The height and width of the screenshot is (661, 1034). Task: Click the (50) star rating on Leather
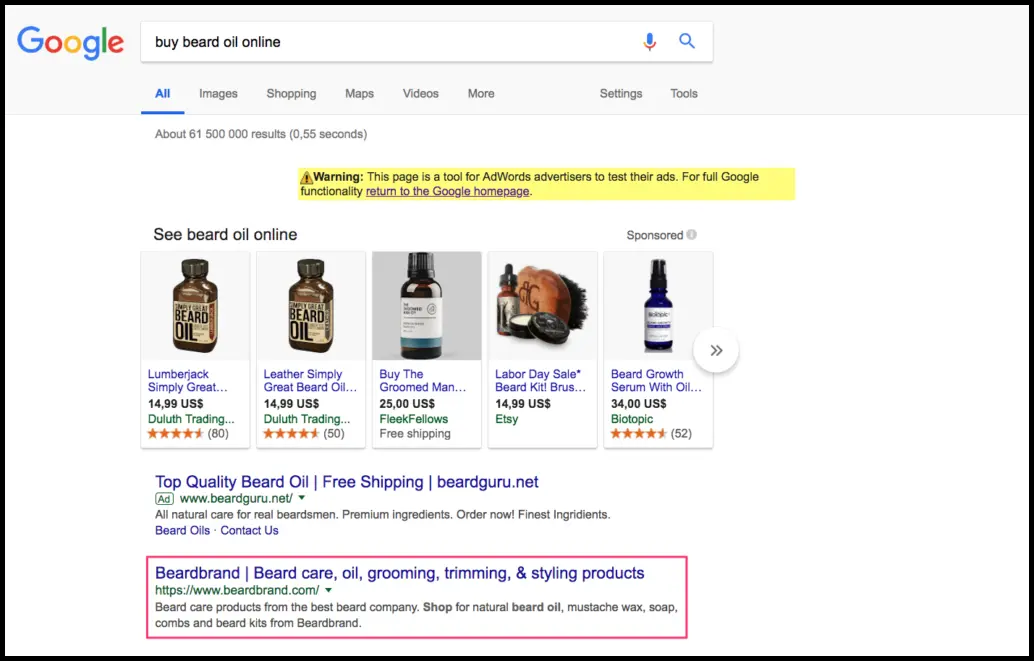(304, 433)
